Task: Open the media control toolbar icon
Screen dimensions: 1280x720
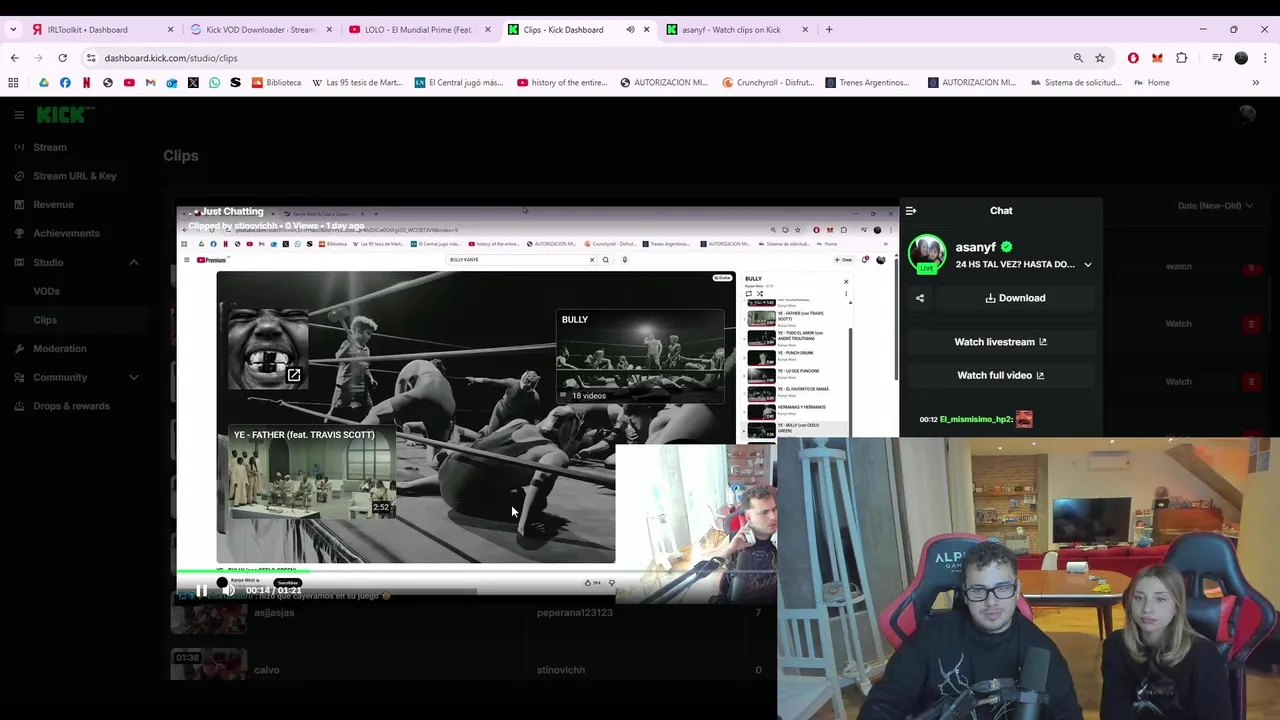Action: 1217,58
